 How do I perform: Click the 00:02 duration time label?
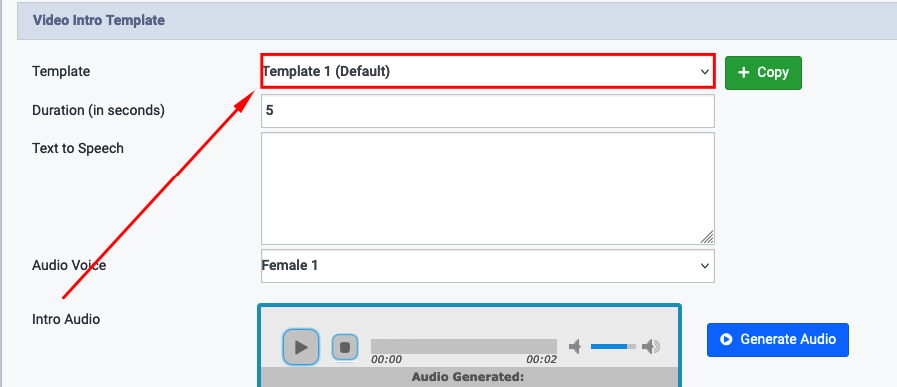(x=541, y=360)
